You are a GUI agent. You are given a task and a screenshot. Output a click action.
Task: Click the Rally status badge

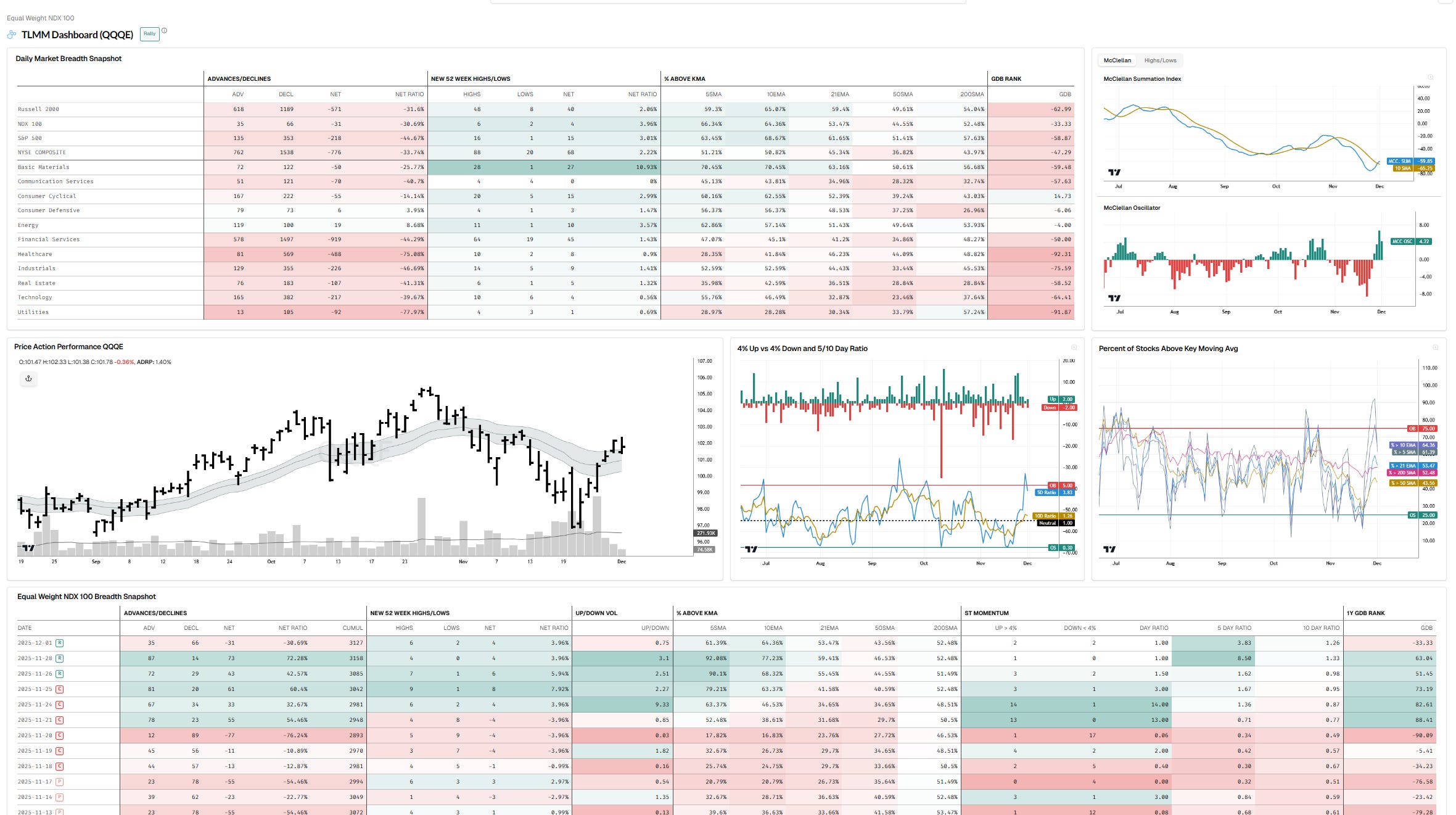click(150, 34)
